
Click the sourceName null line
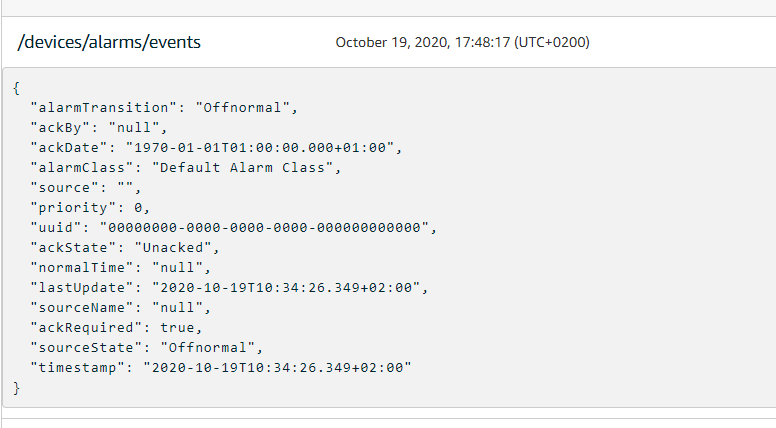coord(121,307)
